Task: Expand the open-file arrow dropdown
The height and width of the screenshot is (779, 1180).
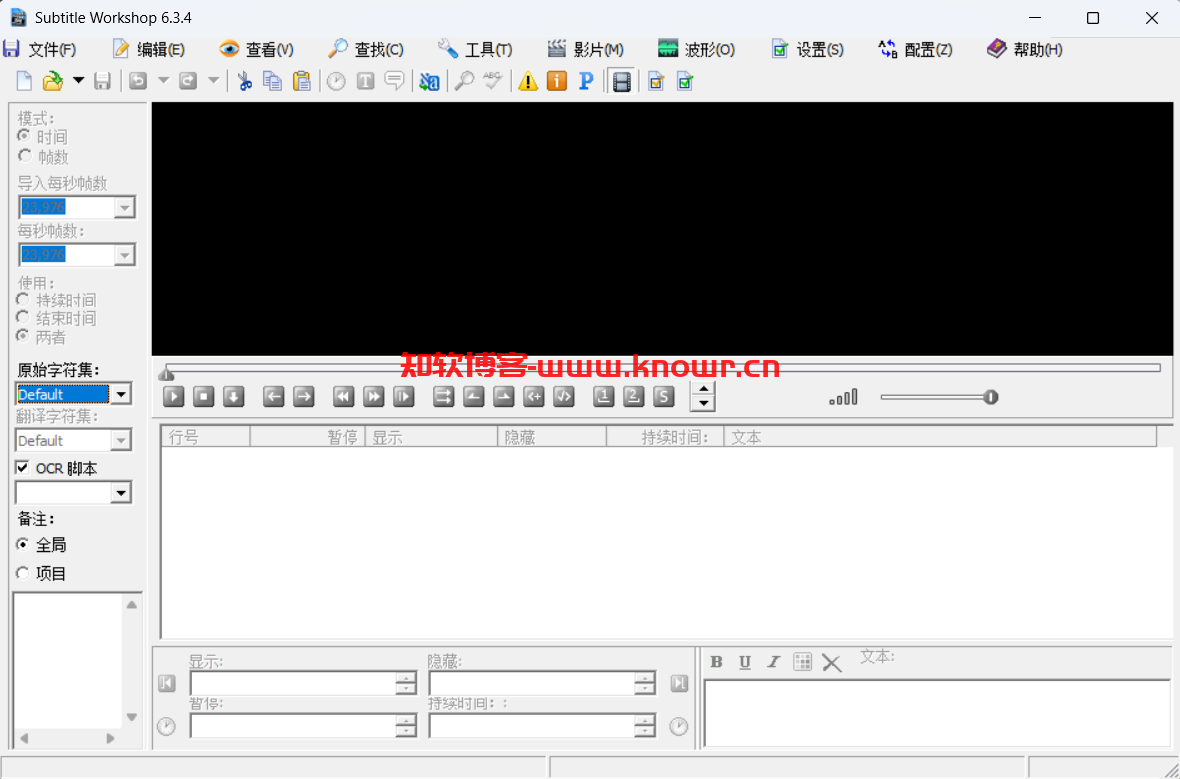Action: pyautogui.click(x=78, y=81)
